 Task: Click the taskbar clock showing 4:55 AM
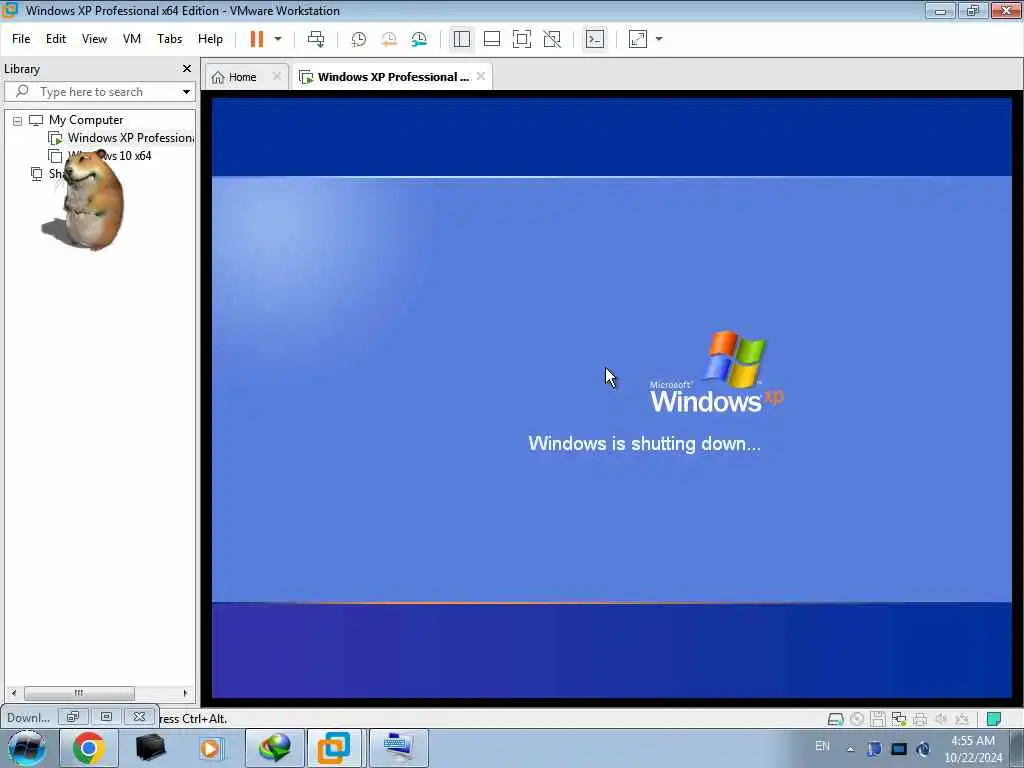[x=972, y=749]
